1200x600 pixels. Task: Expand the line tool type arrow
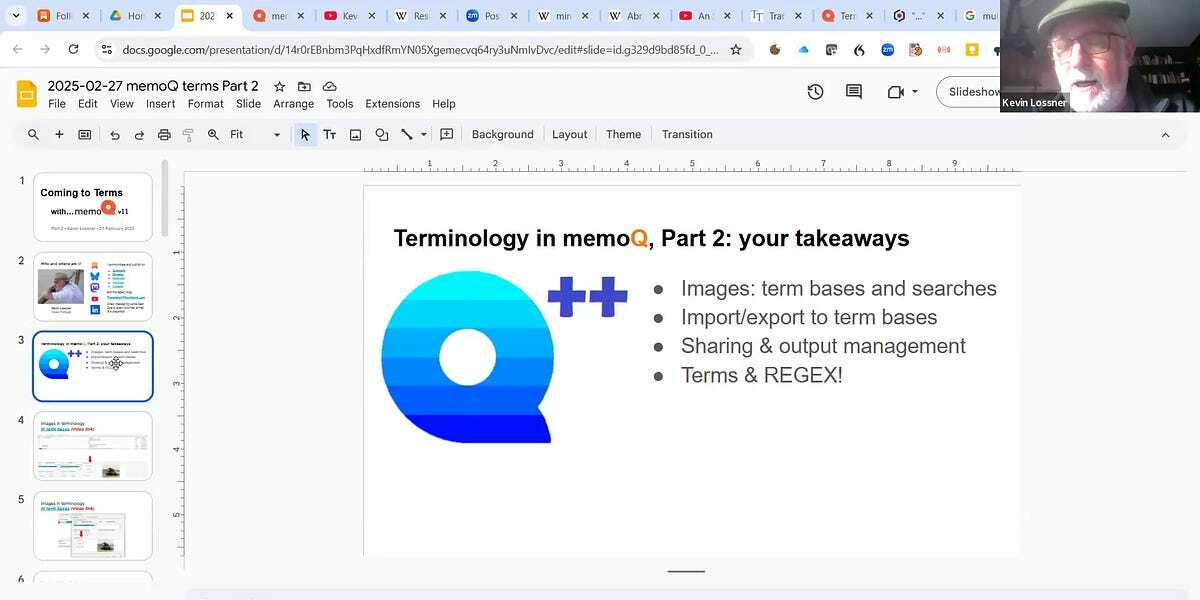click(424, 134)
